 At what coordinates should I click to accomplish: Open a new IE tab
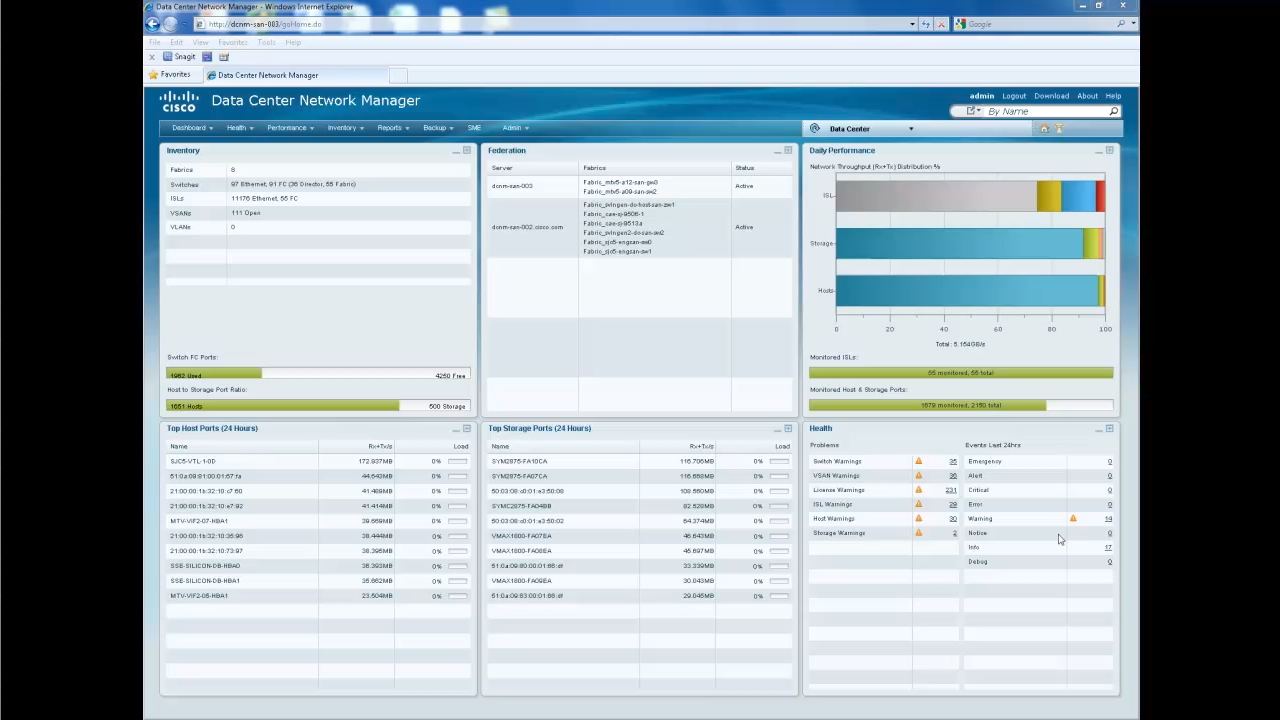point(398,75)
